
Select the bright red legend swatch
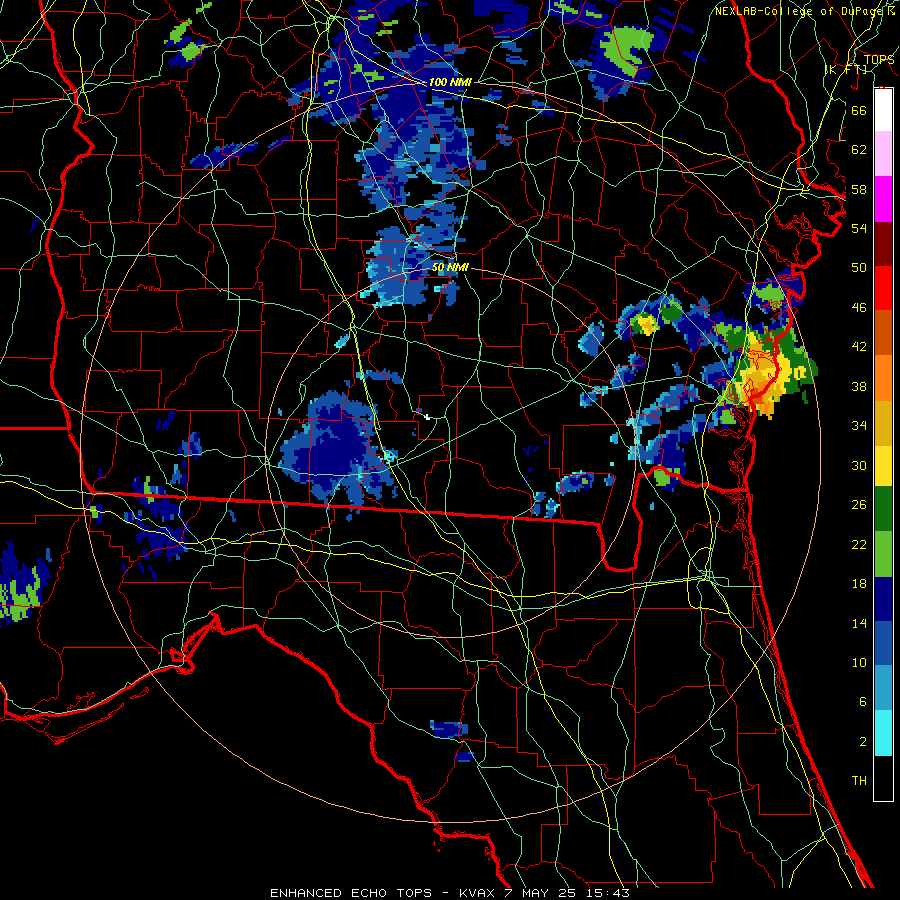[883, 288]
